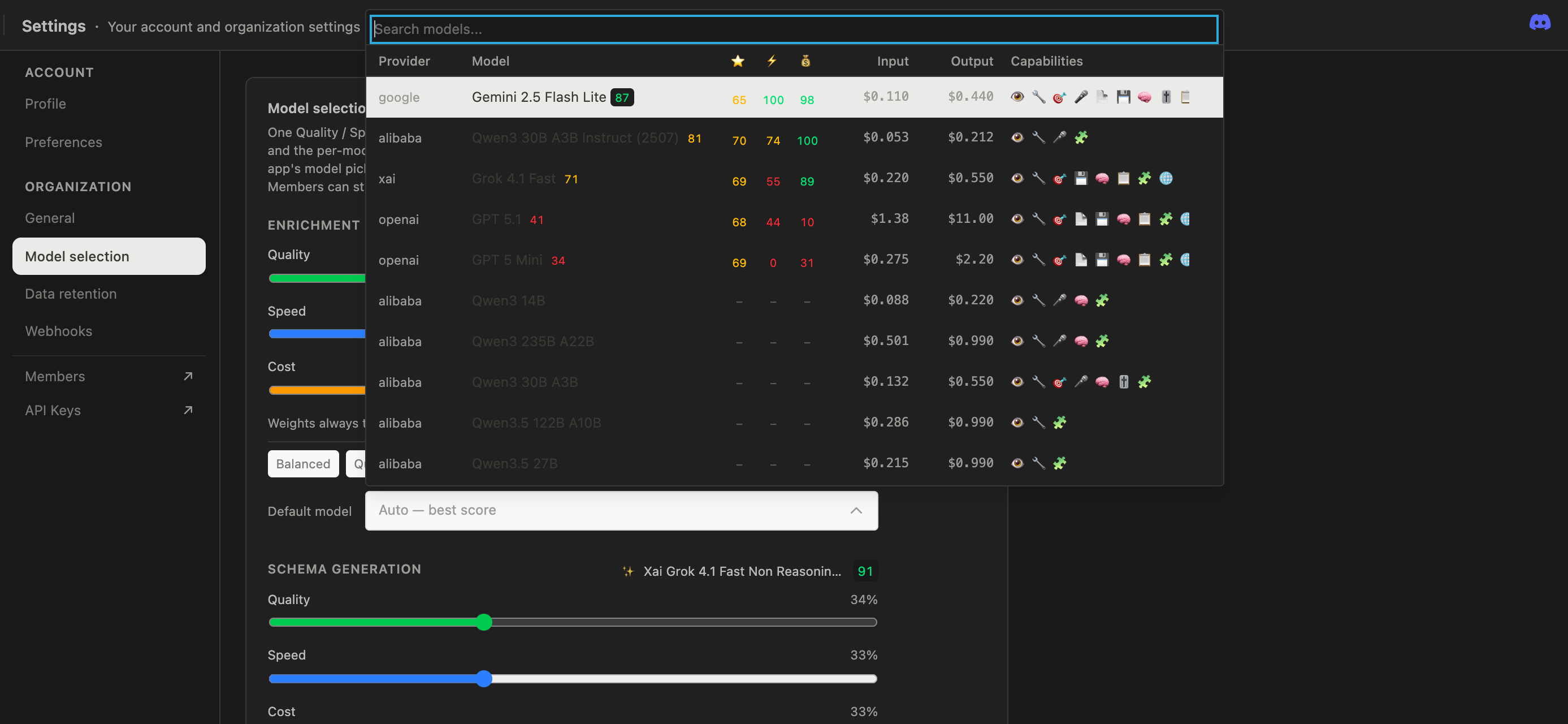Open Data retention settings
This screenshot has height=724, width=1568.
(71, 294)
